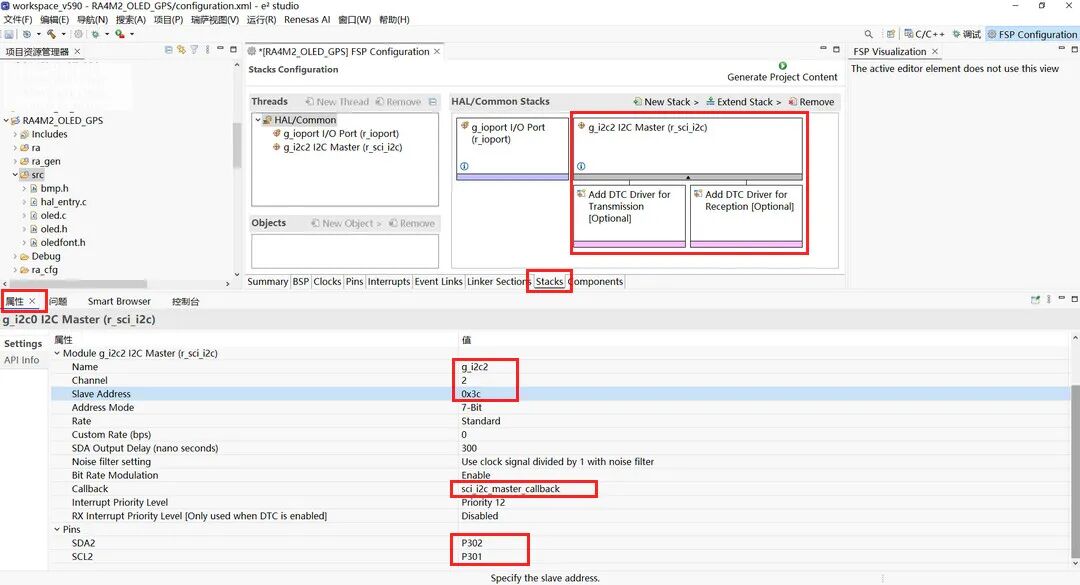Switch to the Clocks tab
Screen dimensions: 1080x585
[x=327, y=281]
